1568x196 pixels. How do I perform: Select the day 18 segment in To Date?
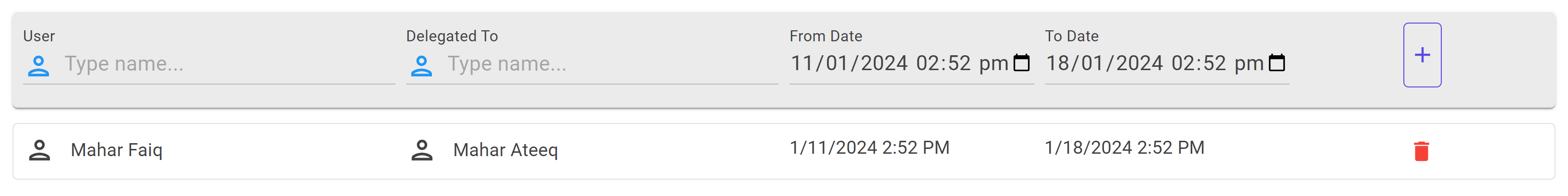tap(1057, 63)
